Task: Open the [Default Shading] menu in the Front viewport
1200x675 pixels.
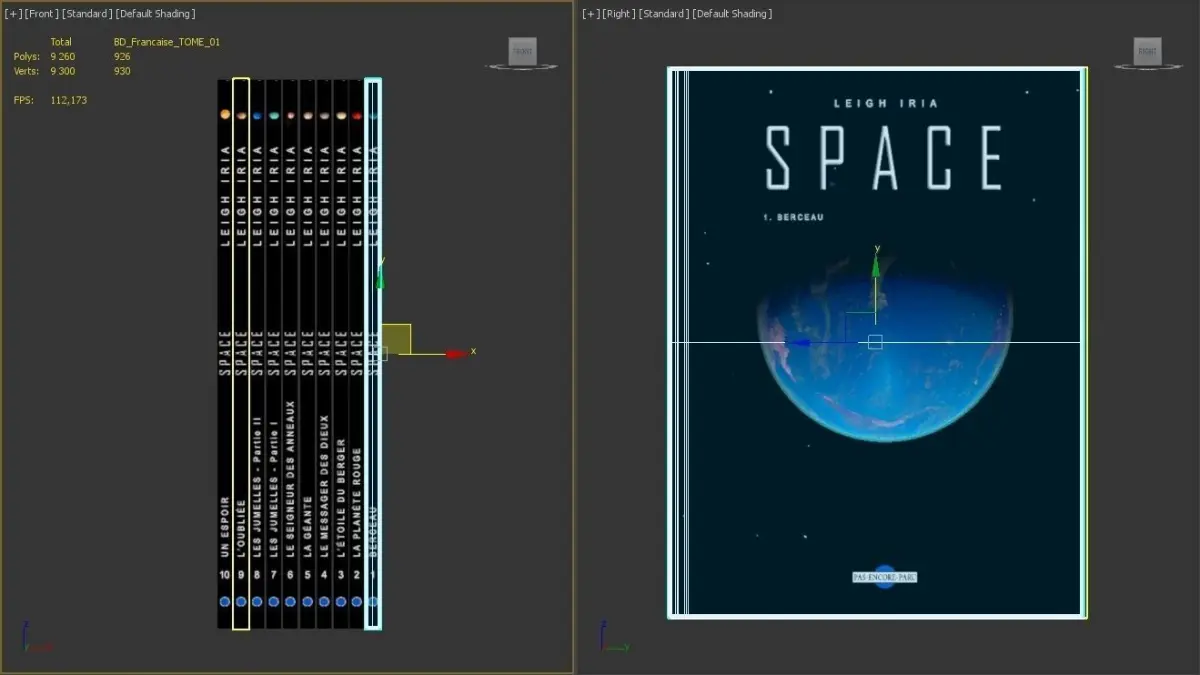Action: (155, 14)
